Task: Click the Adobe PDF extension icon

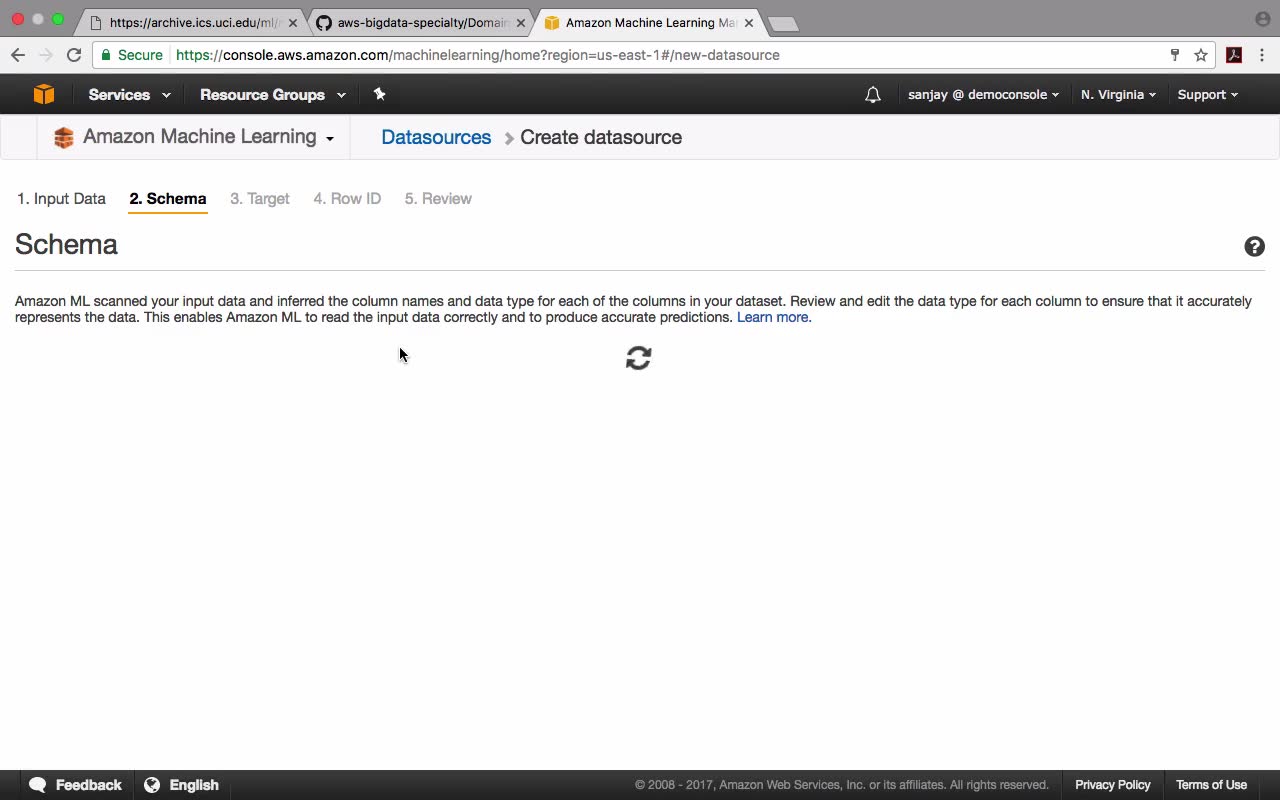Action: click(1234, 55)
